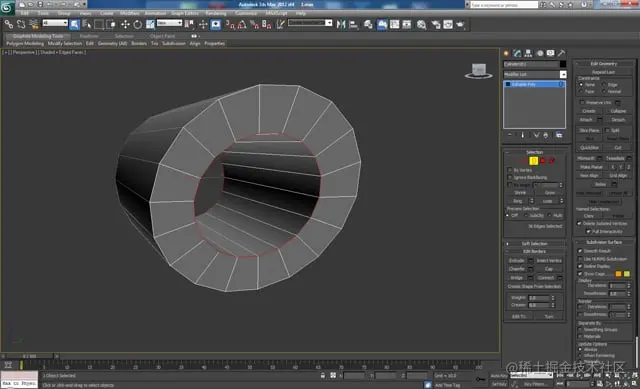Open the Display command panel tab
640x389 pixels.
click(551, 53)
